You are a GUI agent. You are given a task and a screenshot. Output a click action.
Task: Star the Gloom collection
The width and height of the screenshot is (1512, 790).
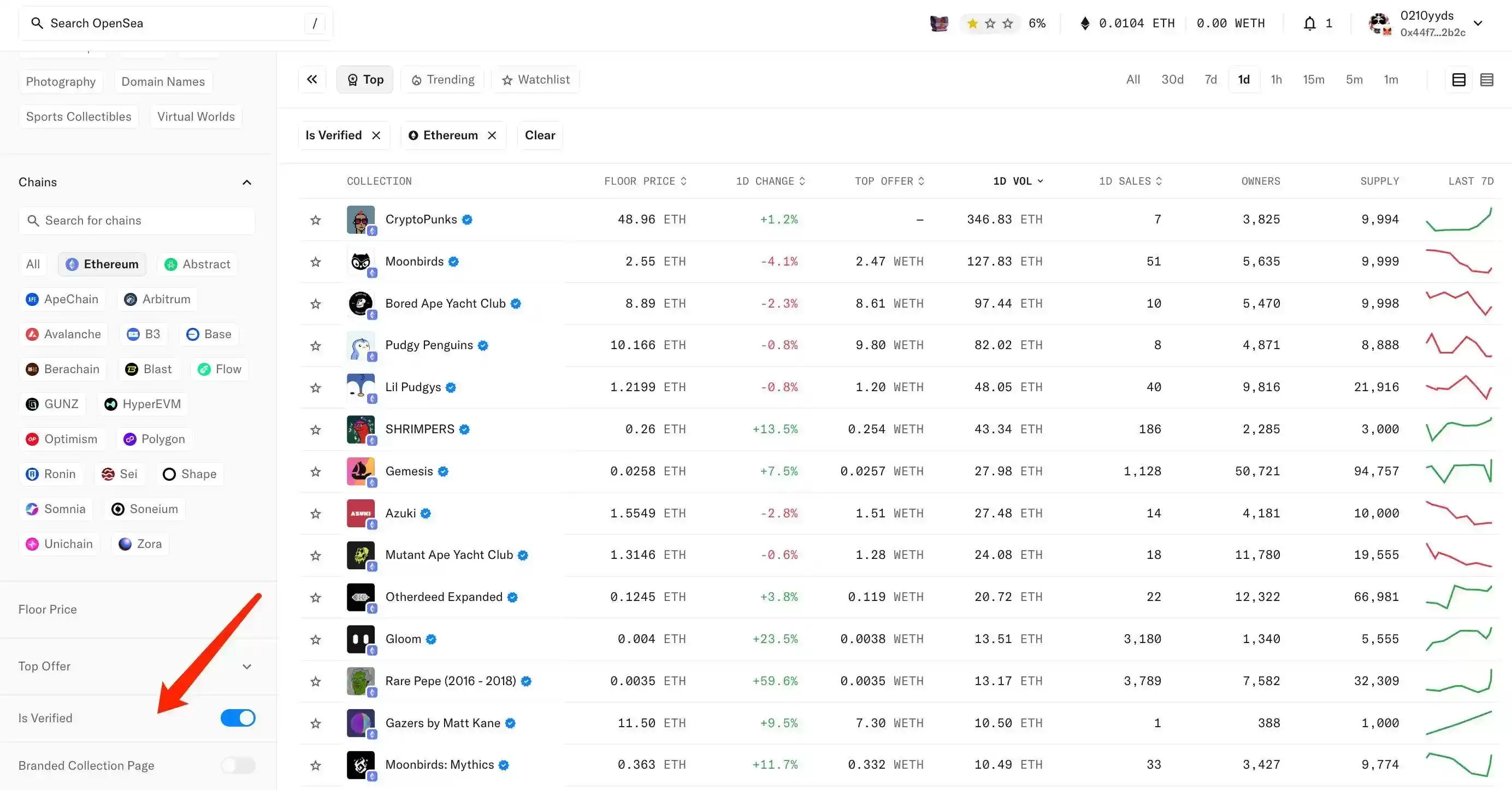click(x=315, y=639)
